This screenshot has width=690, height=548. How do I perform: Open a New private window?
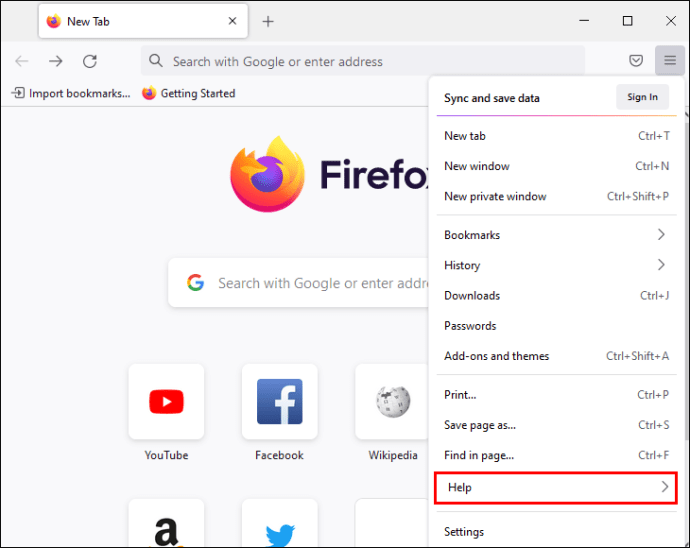click(556, 196)
